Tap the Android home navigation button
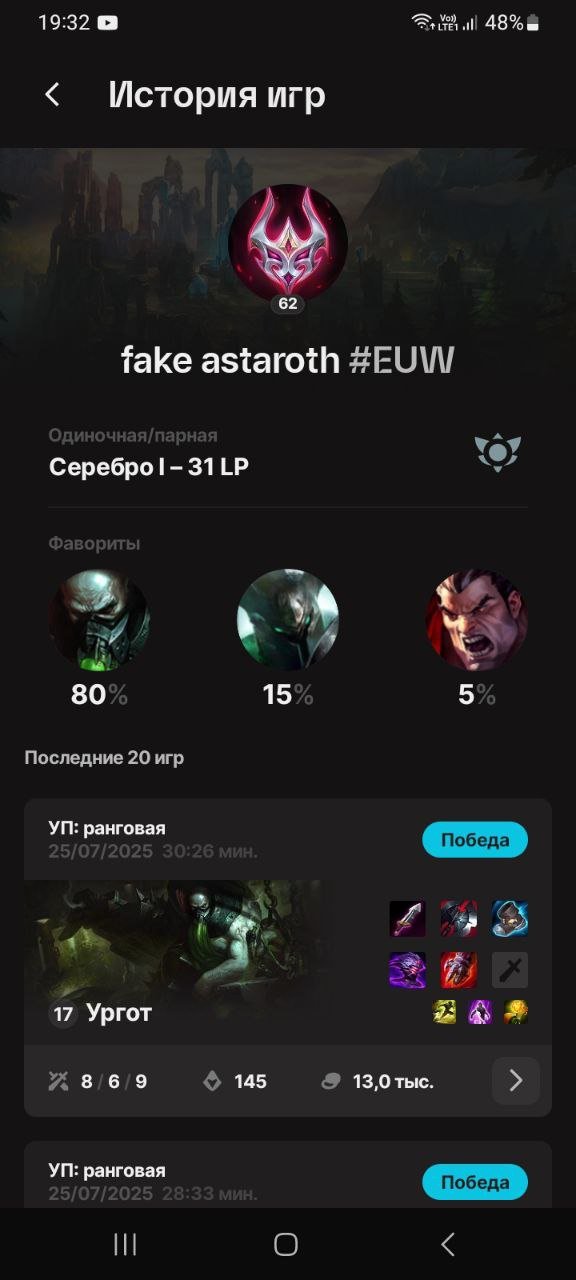Screen dimensions: 576x1280 [286, 1244]
